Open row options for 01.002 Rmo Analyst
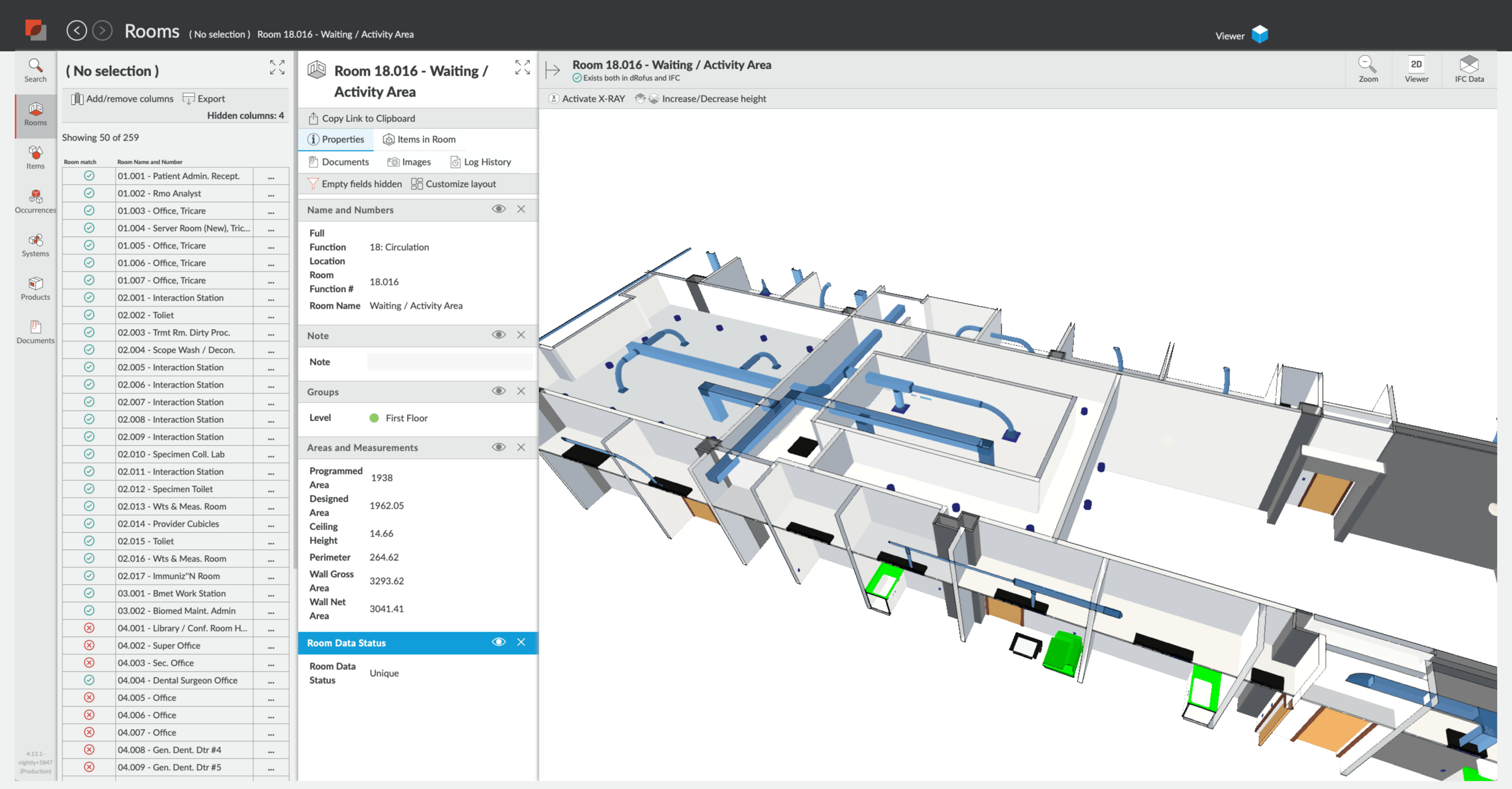The image size is (1512, 789). click(271, 194)
